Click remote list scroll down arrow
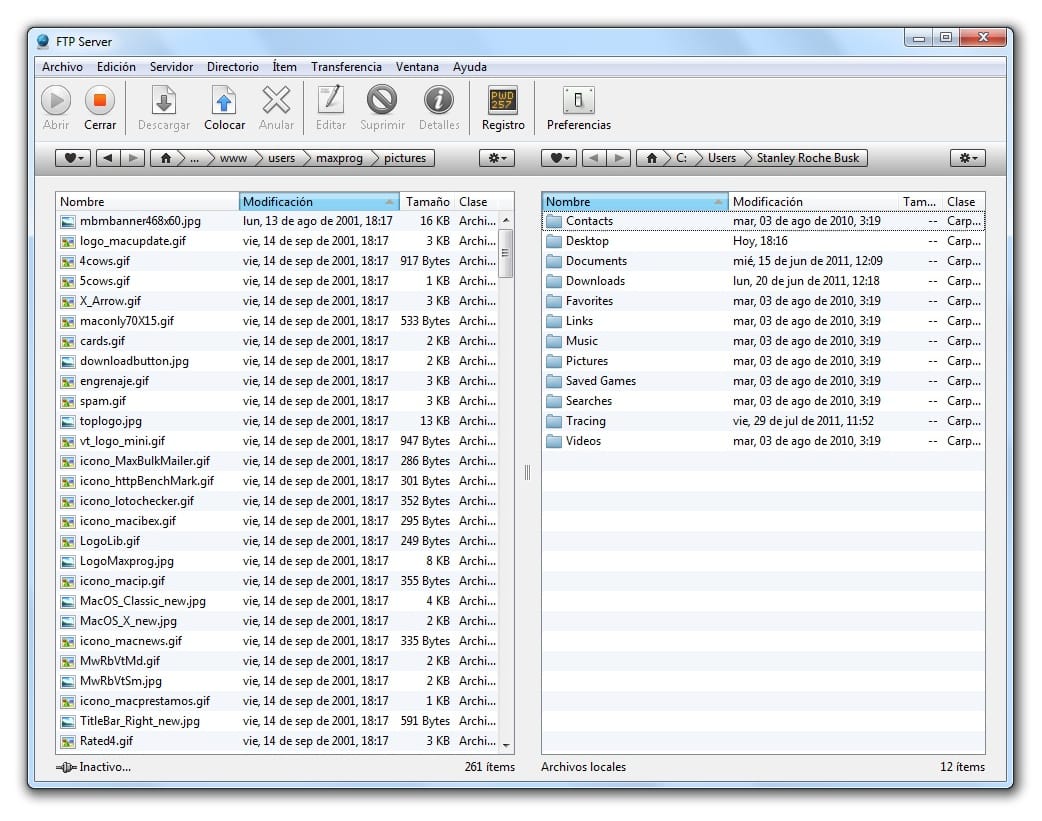Viewport: 1042px width, 821px height. pos(506,745)
